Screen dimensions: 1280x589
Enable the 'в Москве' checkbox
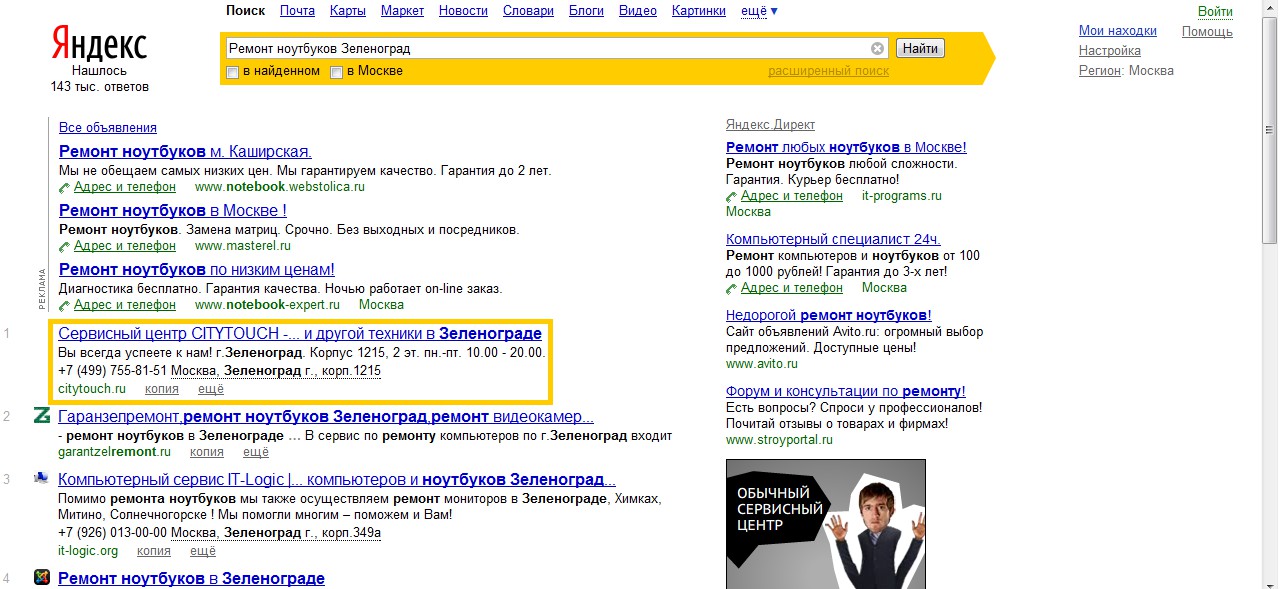tap(337, 72)
